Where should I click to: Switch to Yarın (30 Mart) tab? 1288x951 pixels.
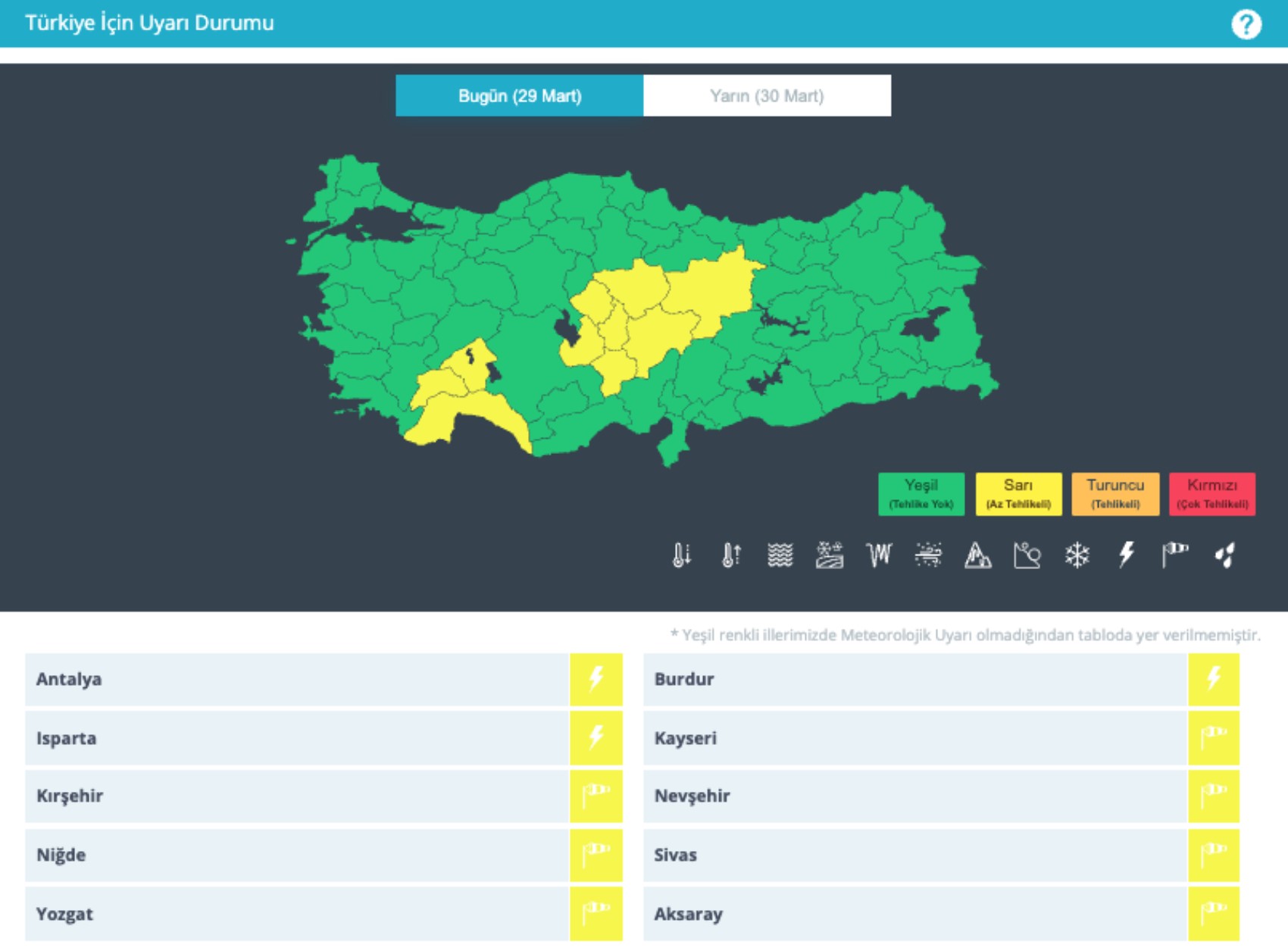click(x=767, y=95)
